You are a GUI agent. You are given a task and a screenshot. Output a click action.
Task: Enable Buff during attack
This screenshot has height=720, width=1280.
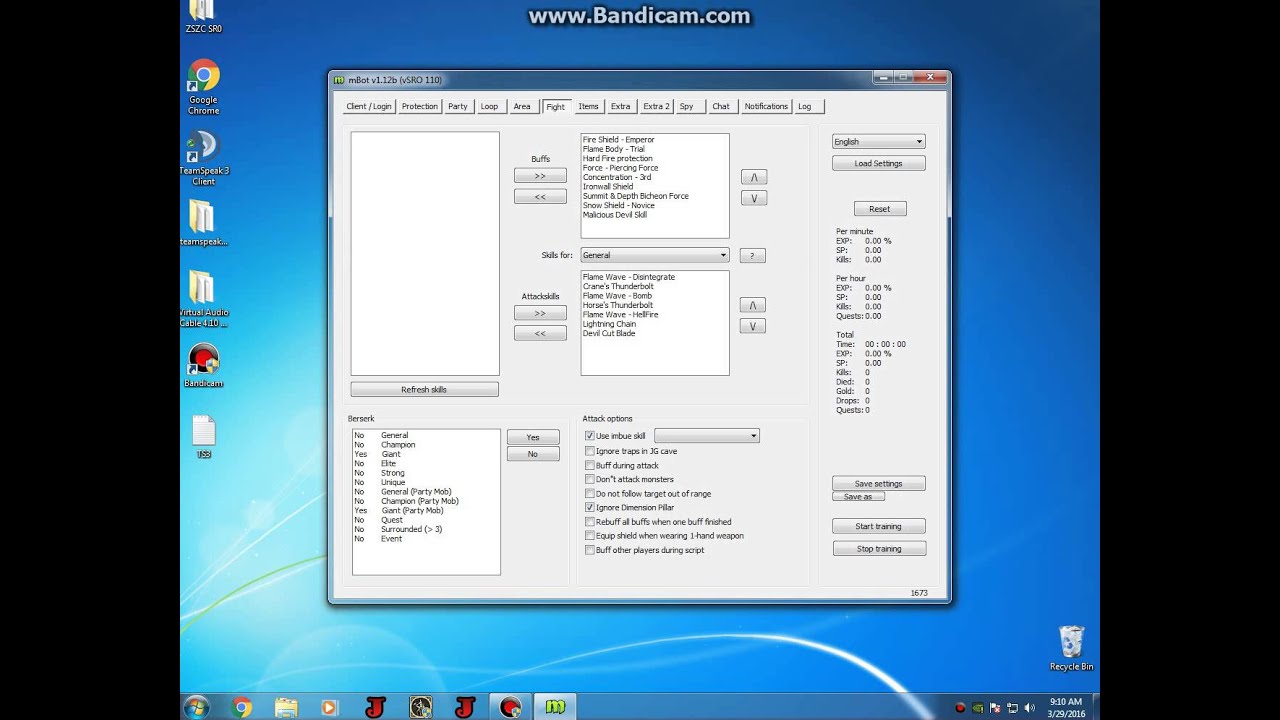[590, 465]
